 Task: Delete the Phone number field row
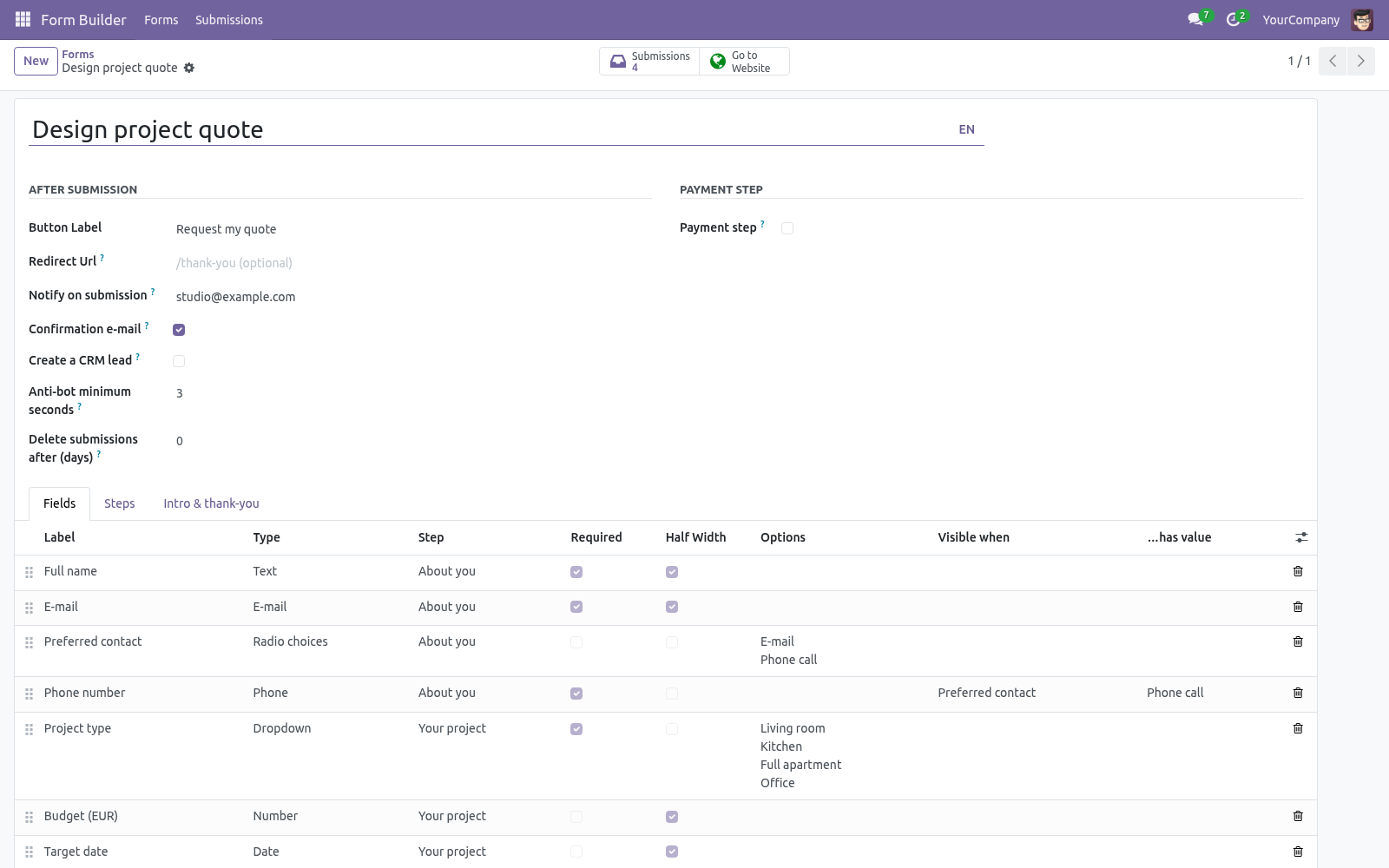pos(1298,693)
